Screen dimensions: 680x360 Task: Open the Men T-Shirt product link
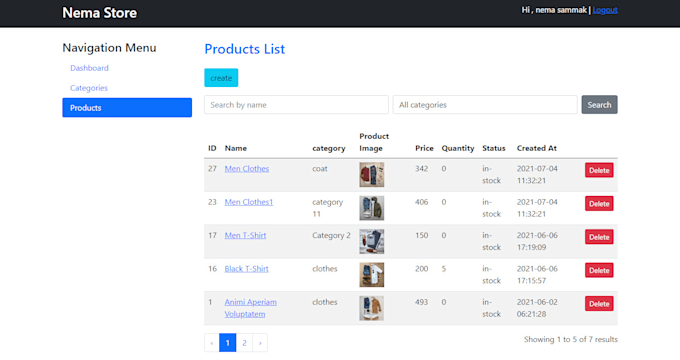245,236
